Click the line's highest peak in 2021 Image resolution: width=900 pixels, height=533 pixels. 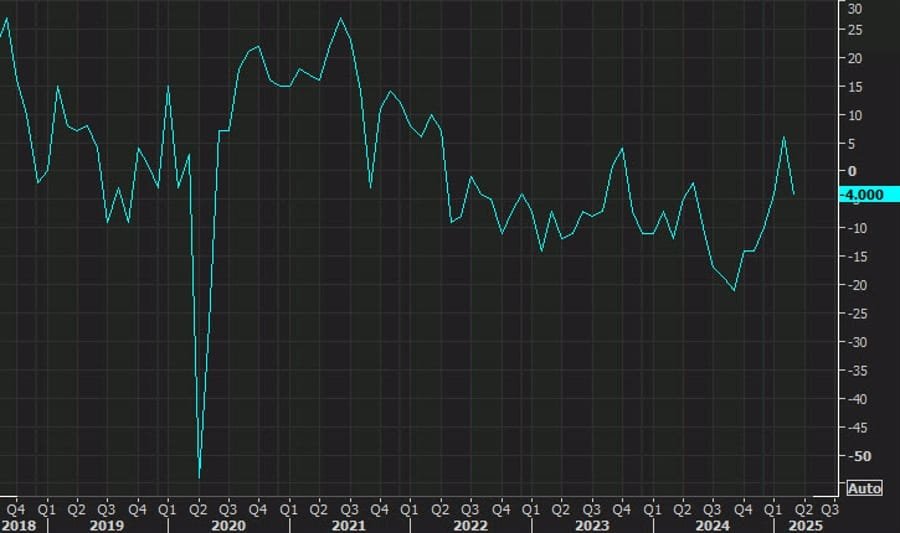(341, 18)
